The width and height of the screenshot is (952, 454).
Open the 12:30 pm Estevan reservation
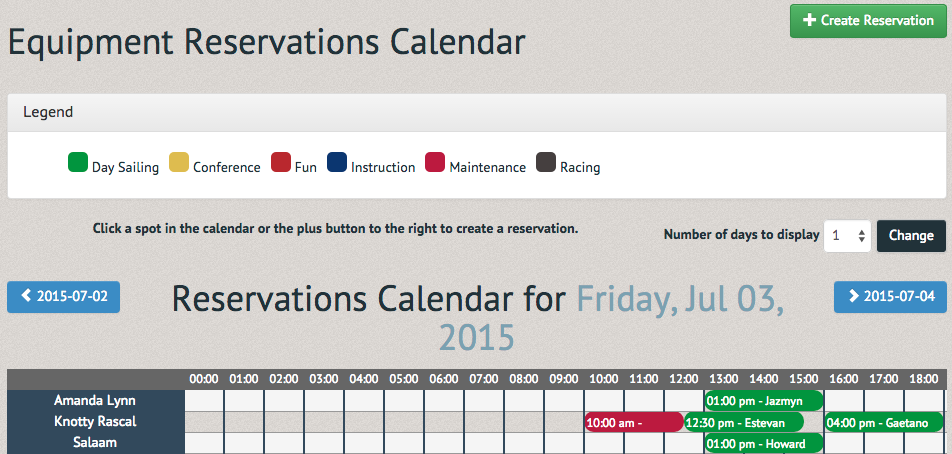[x=744, y=422]
